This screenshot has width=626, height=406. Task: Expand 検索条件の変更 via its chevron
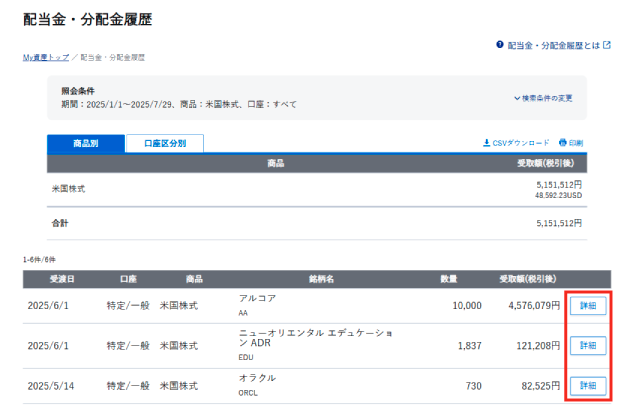click(517, 98)
